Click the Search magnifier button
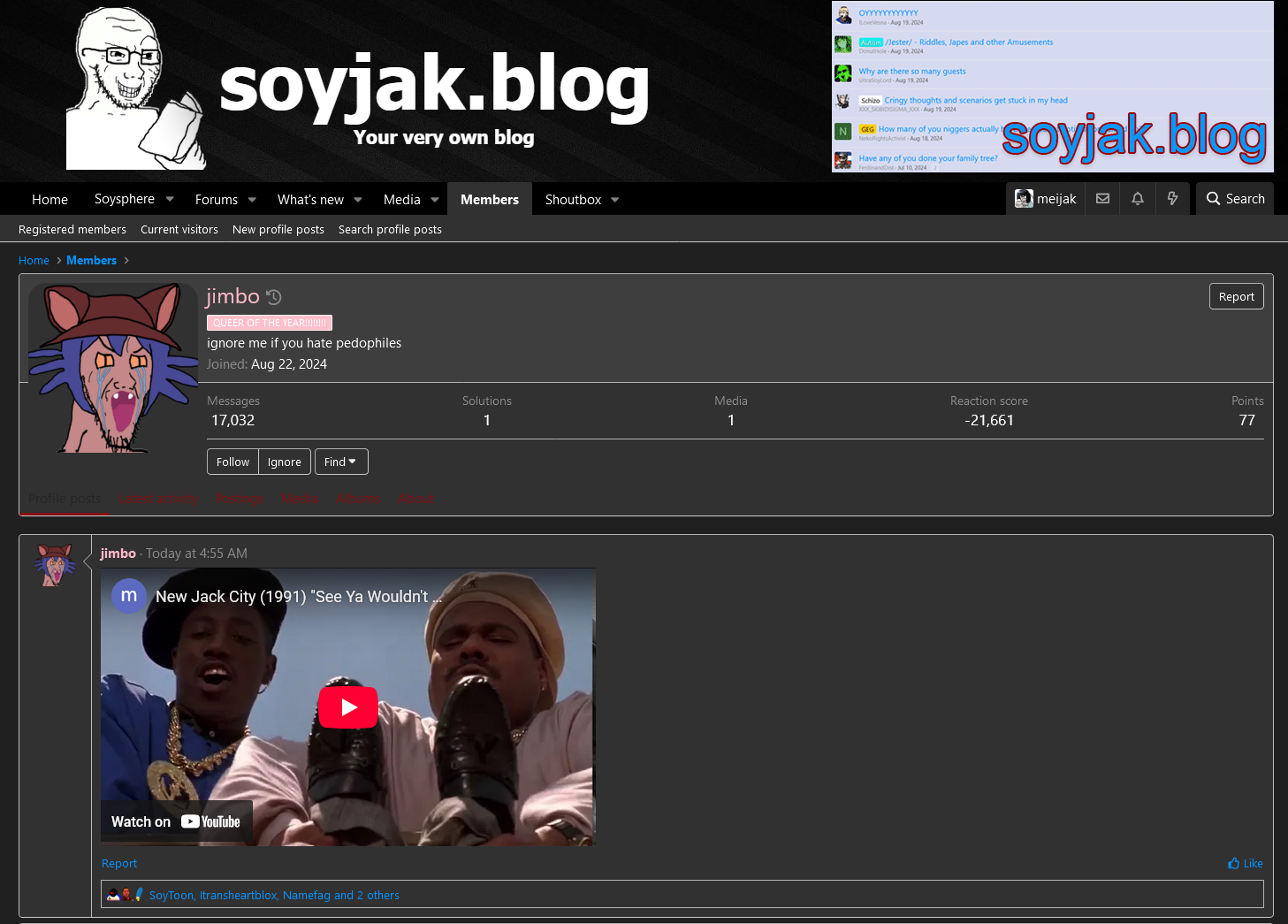1288x924 pixels. 1235,199
